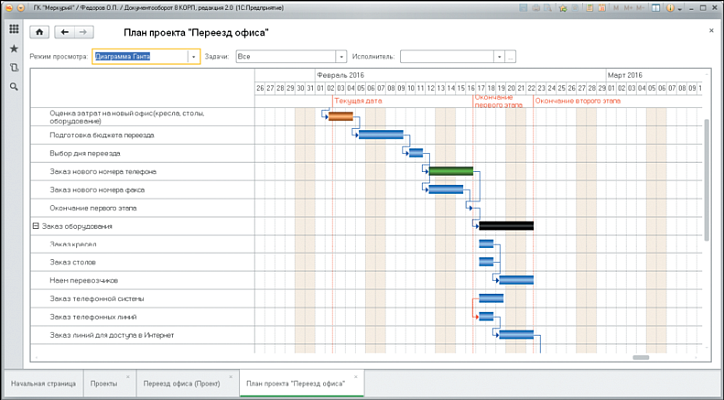This screenshot has width=724, height=400.
Task: Click the Search magnifier icon in sidebar
Action: tap(13, 87)
